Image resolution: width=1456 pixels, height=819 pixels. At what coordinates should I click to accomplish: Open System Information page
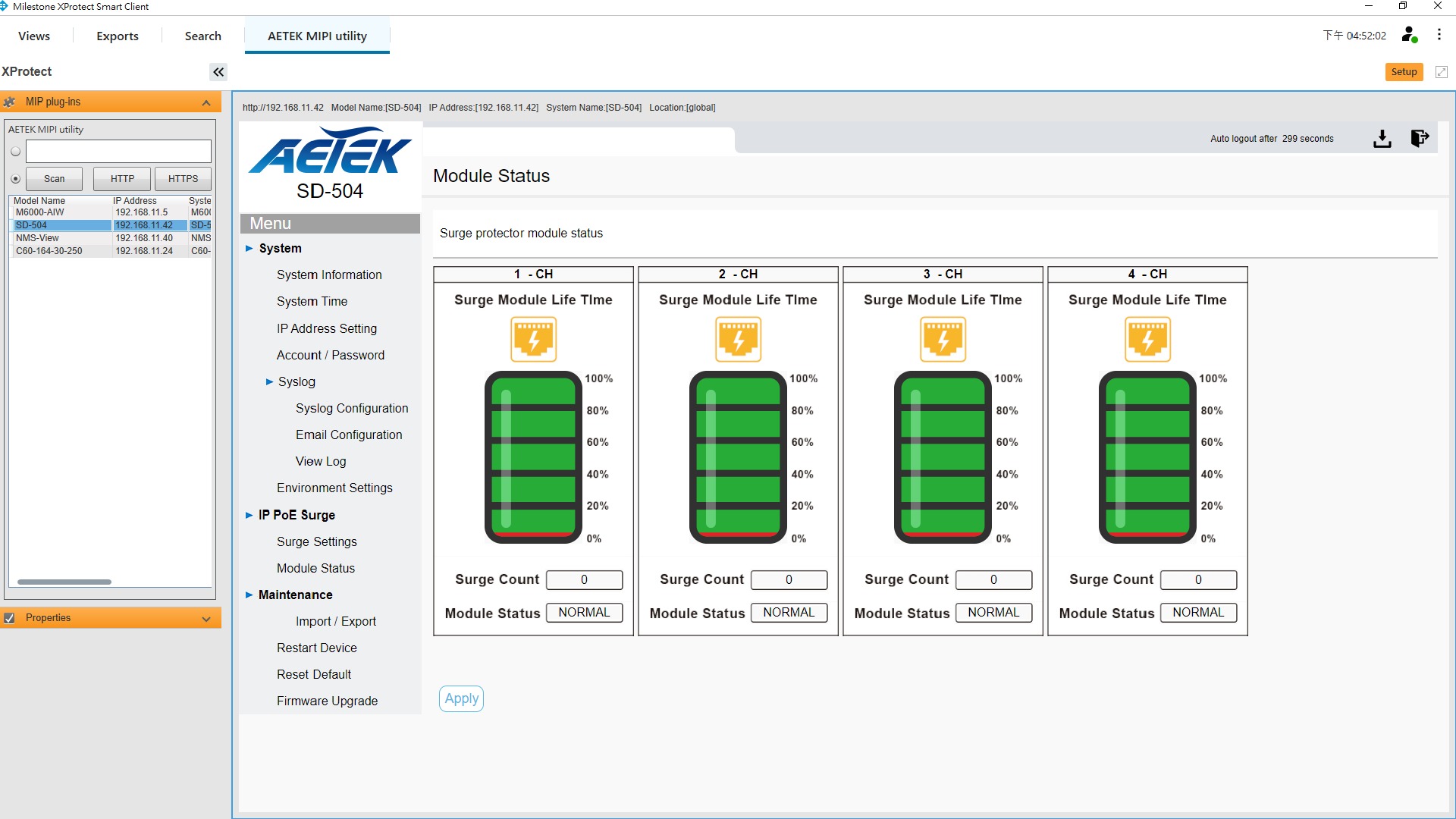329,275
